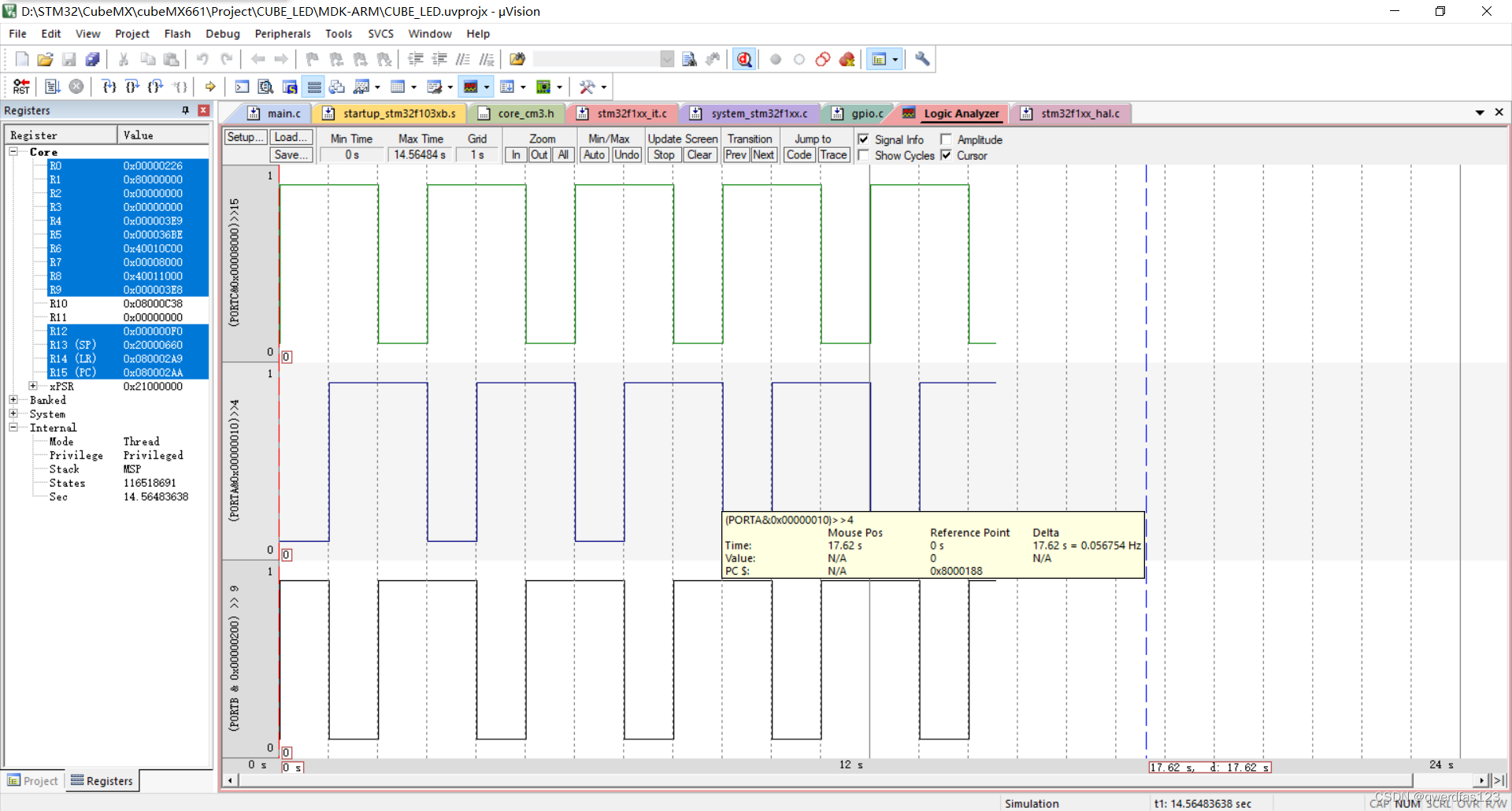
Task: Open the Disassembly Window icon
Action: pyautogui.click(x=266, y=87)
